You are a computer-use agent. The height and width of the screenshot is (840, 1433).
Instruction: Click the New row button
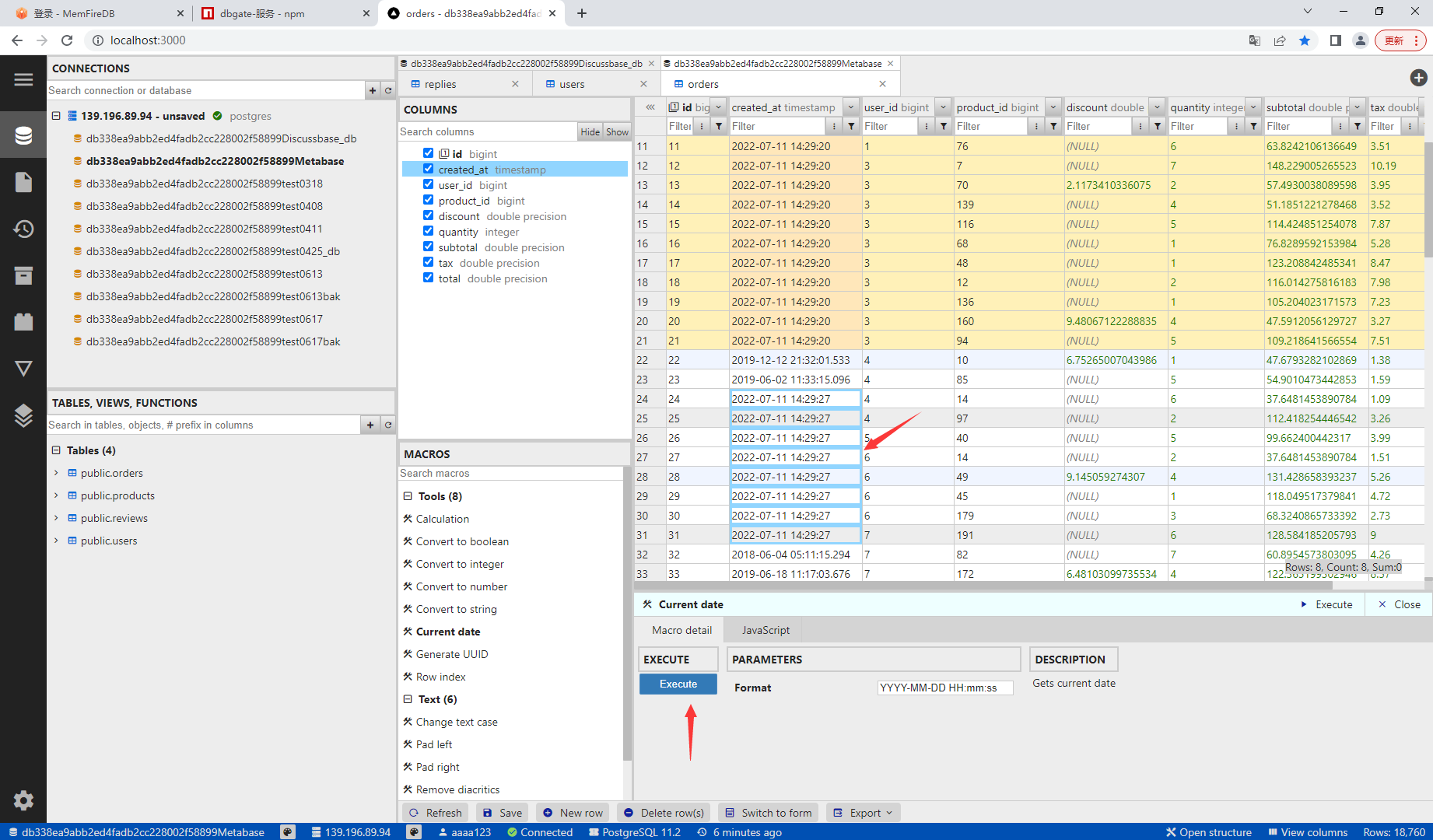point(573,813)
